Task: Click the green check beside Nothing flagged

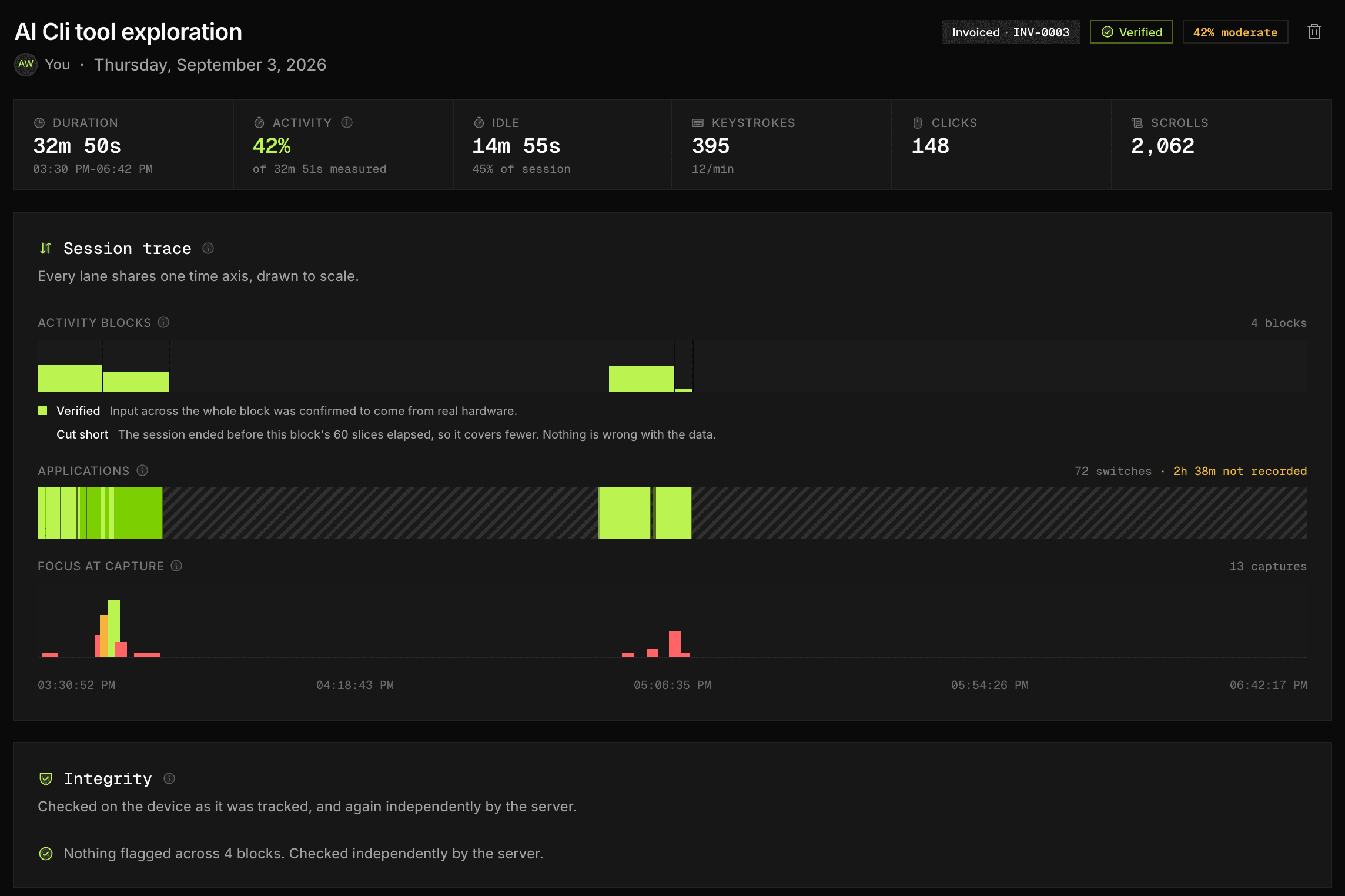Action: pyautogui.click(x=46, y=854)
